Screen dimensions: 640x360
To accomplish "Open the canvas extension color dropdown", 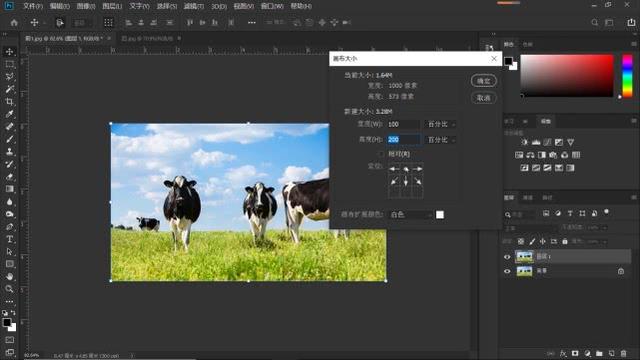I will tap(410, 215).
